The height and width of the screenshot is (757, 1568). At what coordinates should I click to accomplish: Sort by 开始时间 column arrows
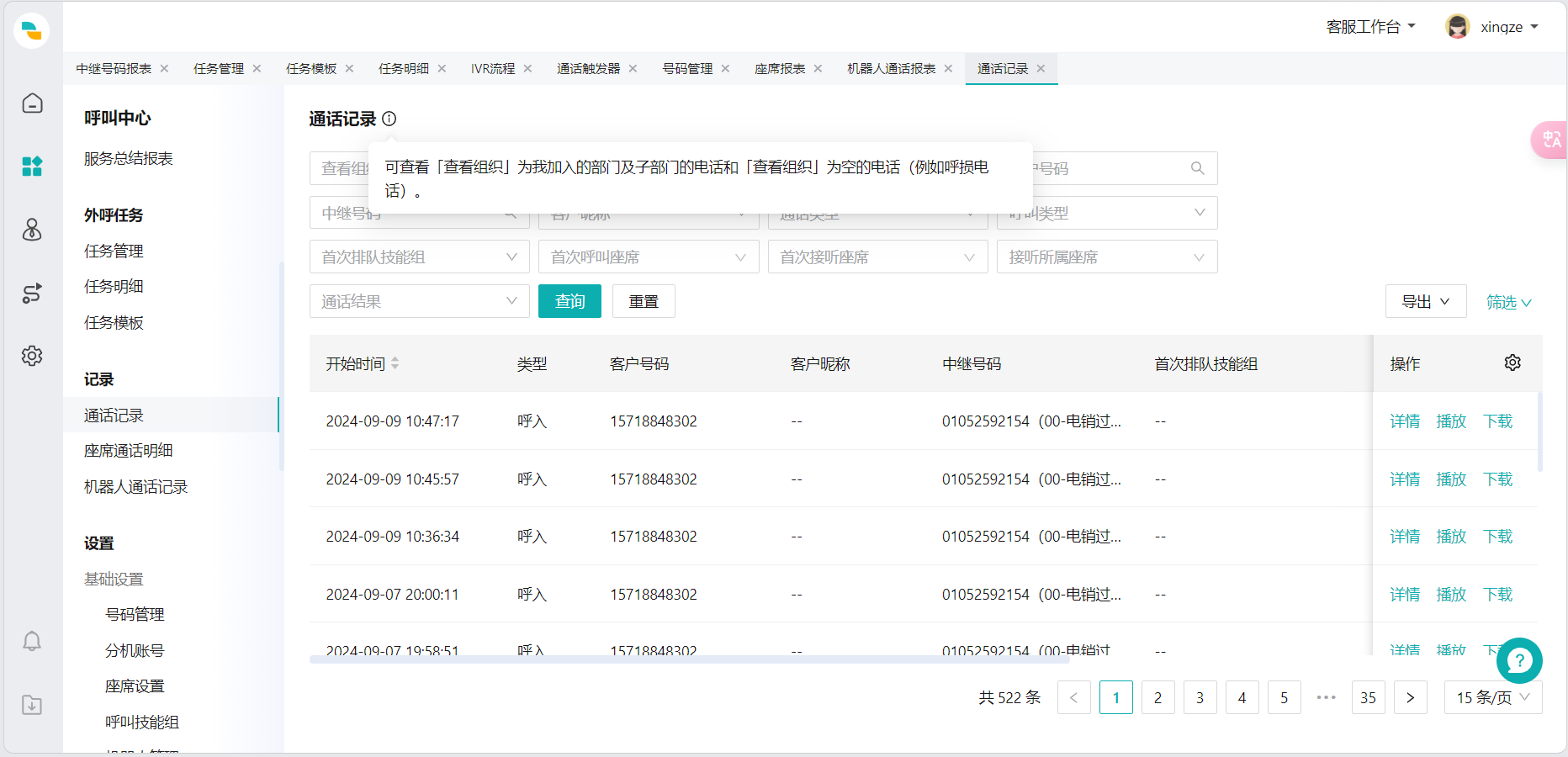395,363
